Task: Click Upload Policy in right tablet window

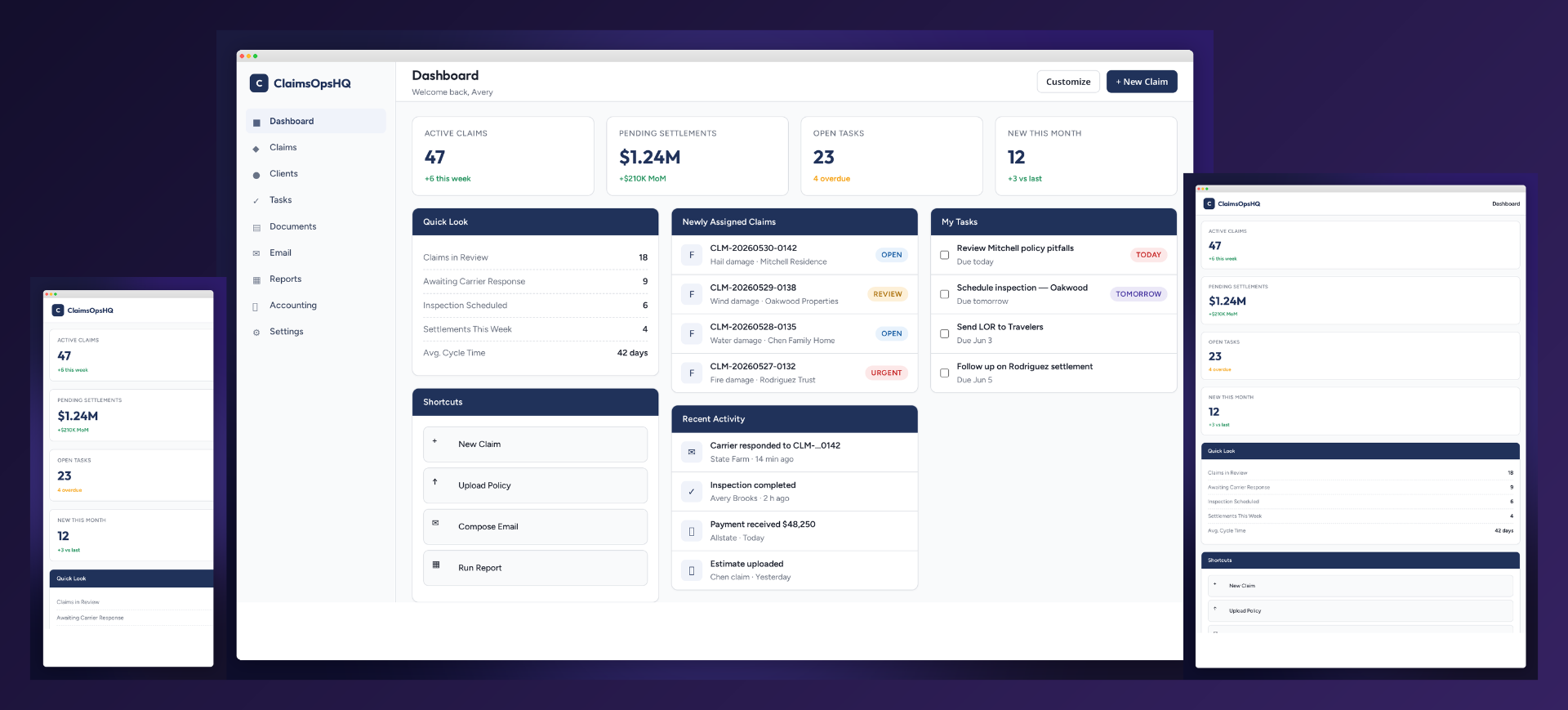Action: [x=1360, y=611]
